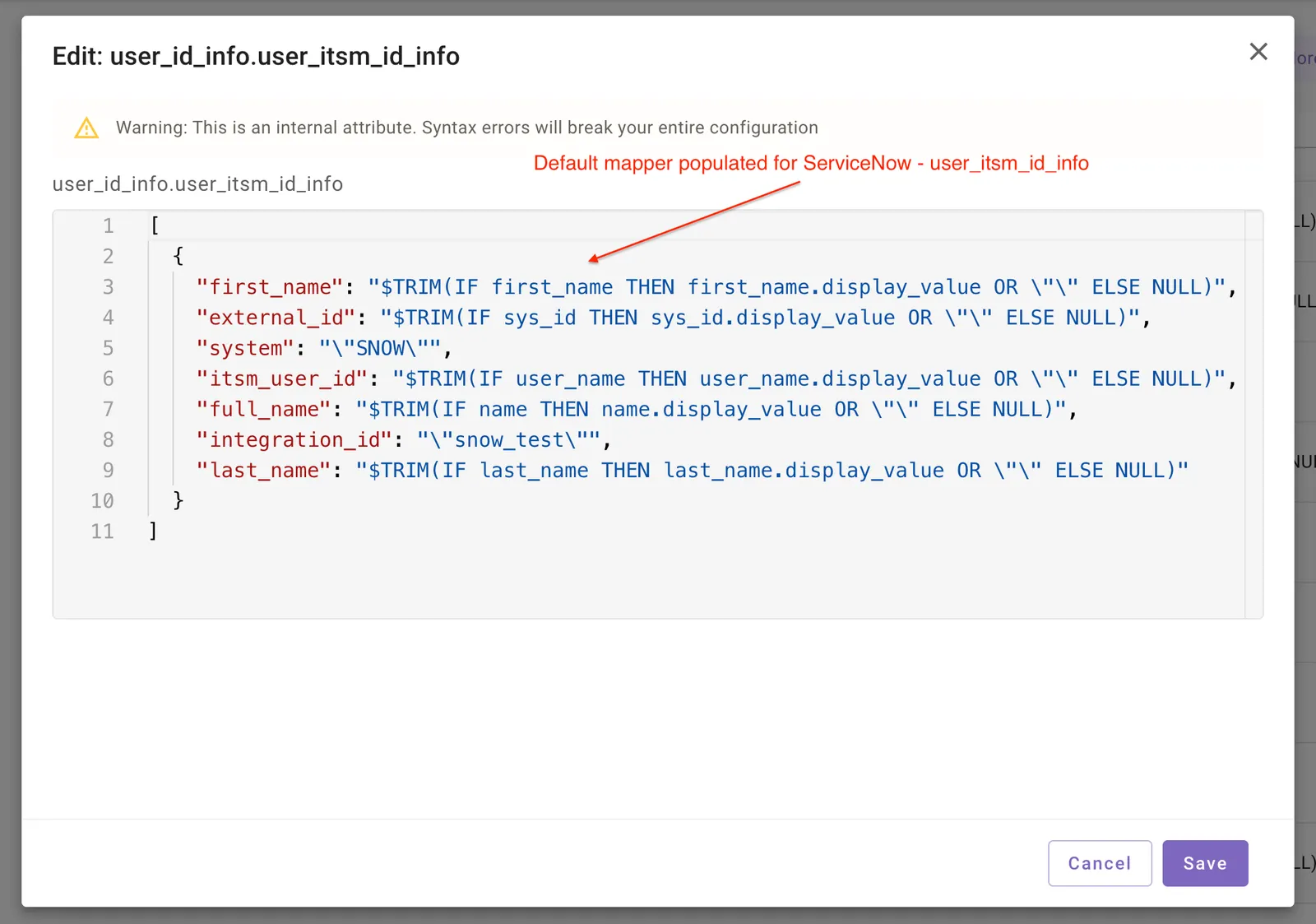The height and width of the screenshot is (924, 1316).
Task: Click the opening bracket on line 1
Action: [x=154, y=225]
